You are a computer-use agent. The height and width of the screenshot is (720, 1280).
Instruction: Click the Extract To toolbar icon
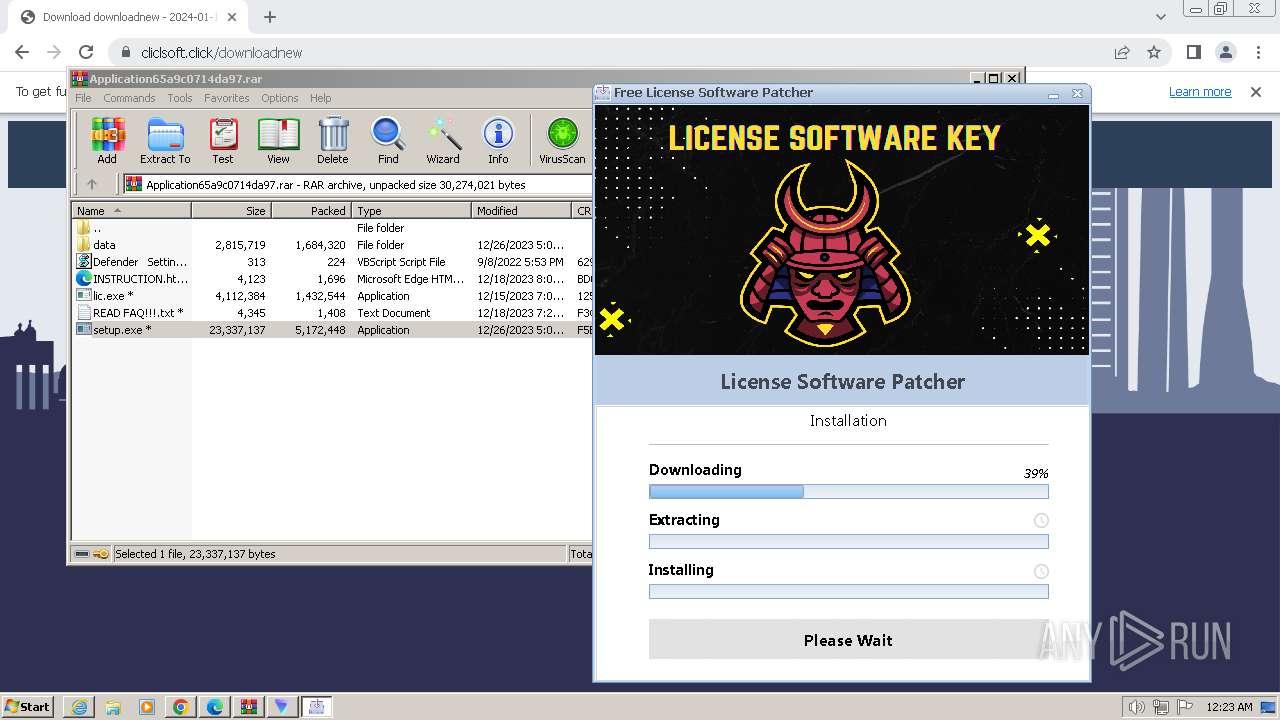(165, 141)
